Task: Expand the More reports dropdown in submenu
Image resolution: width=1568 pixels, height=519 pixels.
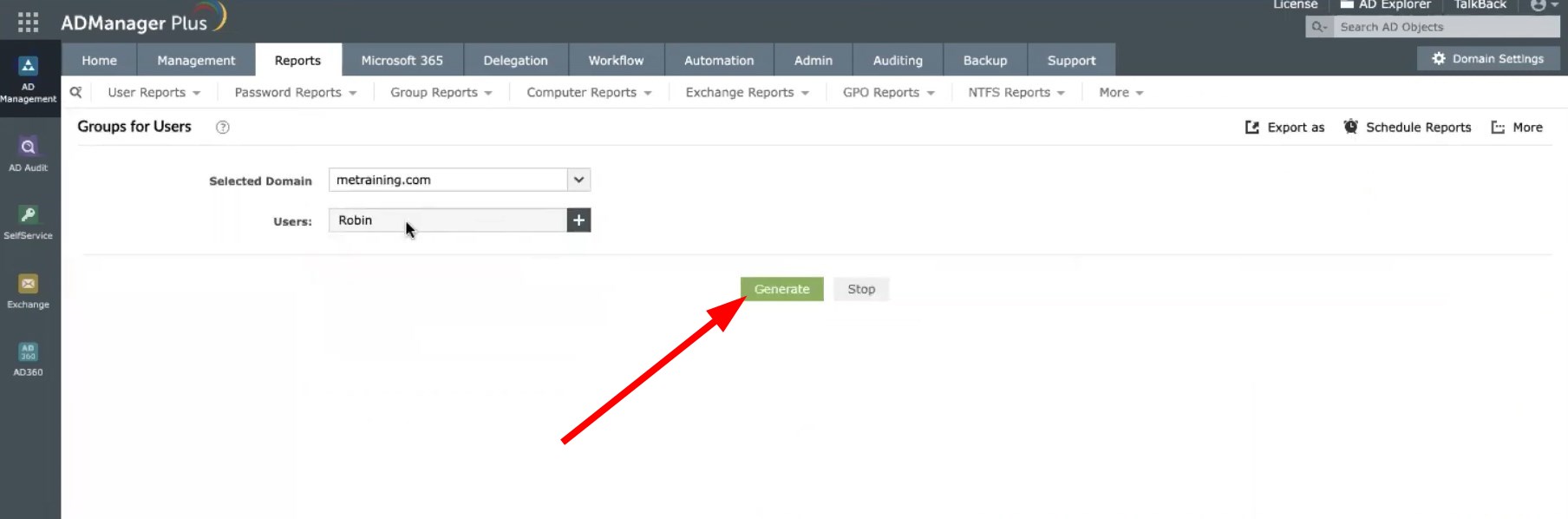Action: pos(1120,92)
